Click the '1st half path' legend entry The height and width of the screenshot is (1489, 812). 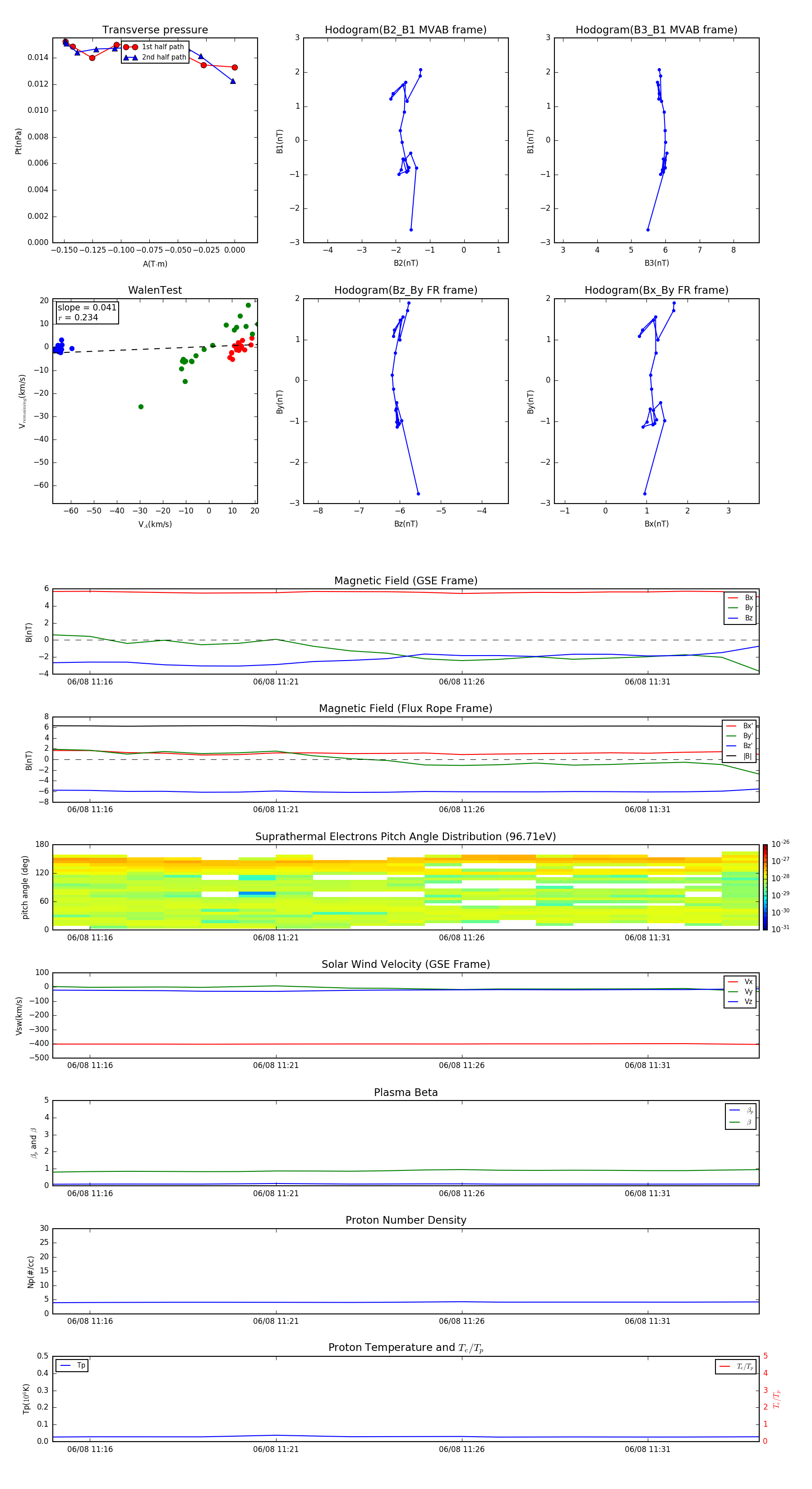point(154,47)
